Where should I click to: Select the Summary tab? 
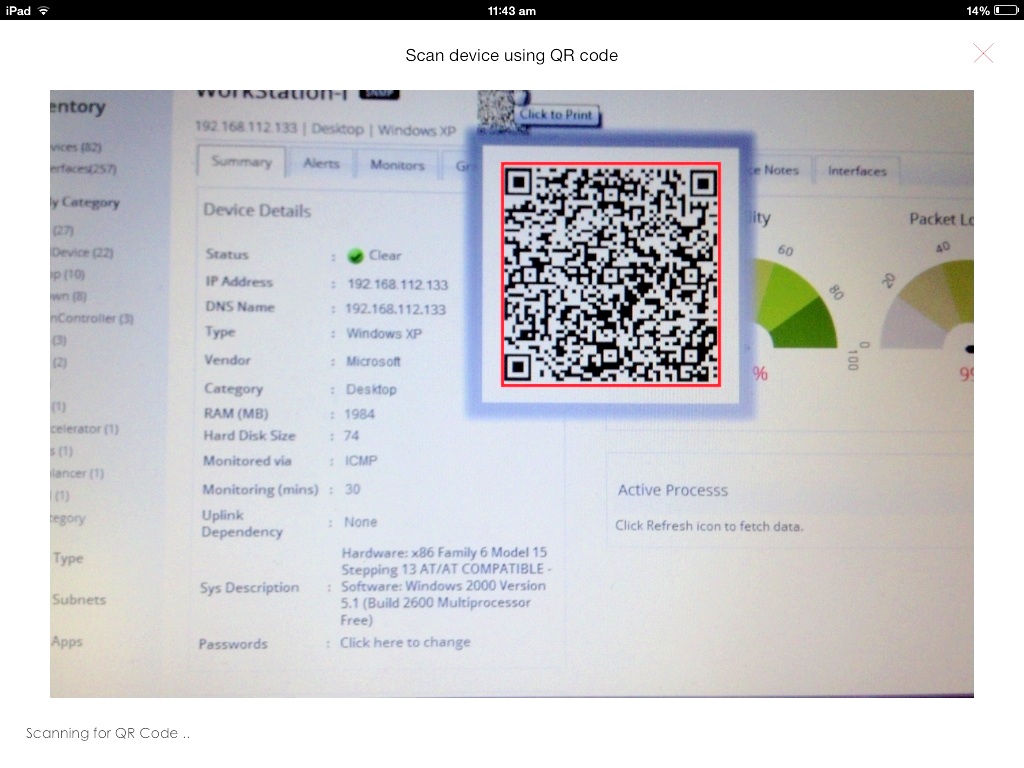coord(241,162)
